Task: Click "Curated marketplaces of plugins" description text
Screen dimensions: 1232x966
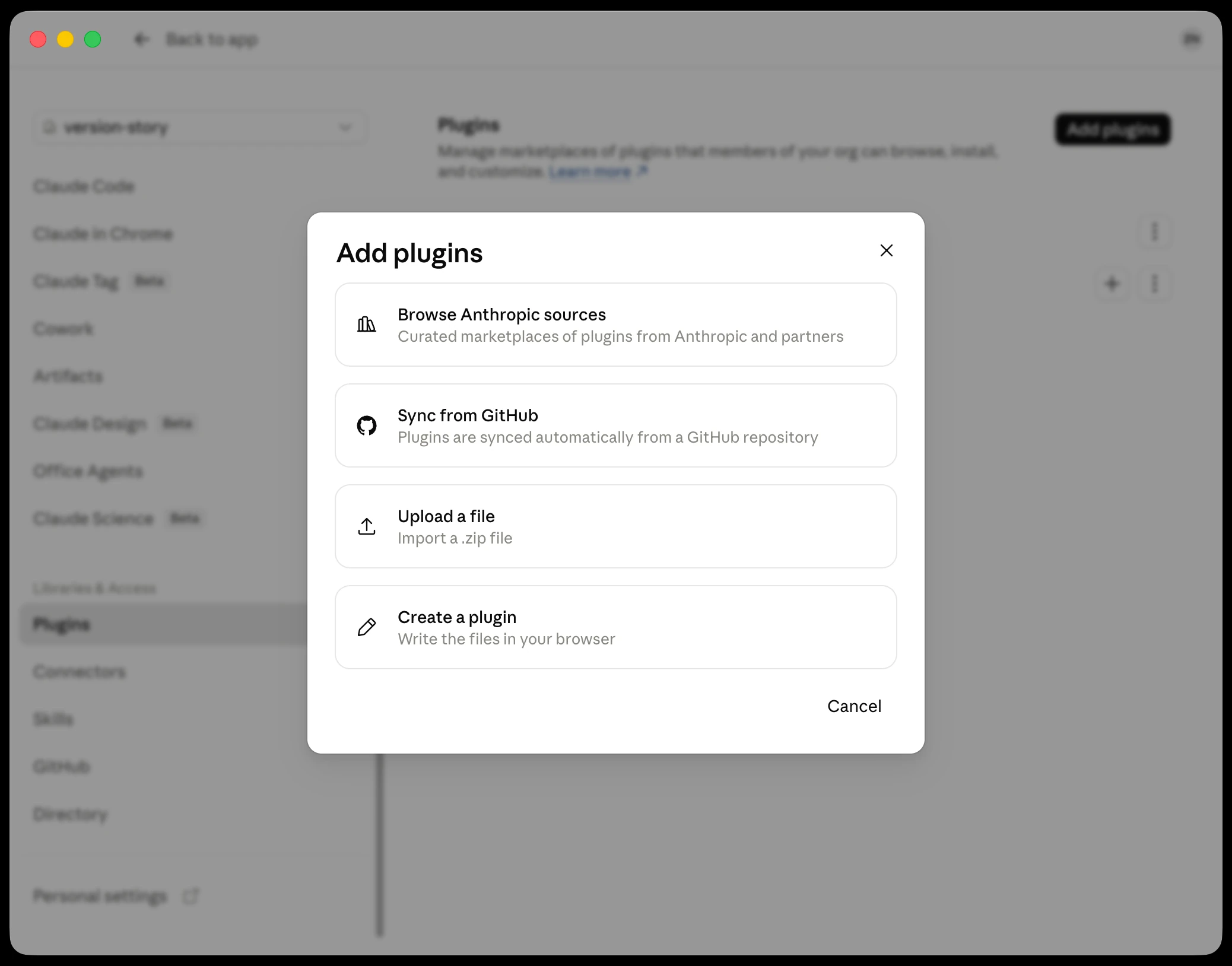Action: [620, 336]
